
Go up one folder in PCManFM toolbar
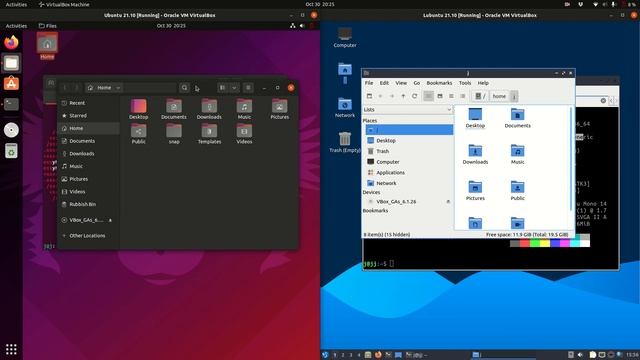point(403,96)
